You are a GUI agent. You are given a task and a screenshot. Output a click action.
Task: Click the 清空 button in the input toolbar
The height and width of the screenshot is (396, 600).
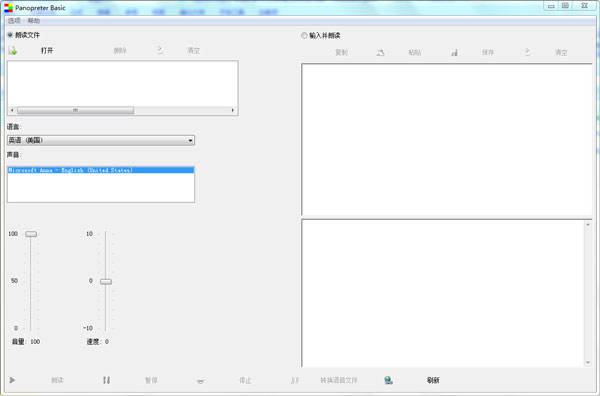pyautogui.click(x=561, y=52)
